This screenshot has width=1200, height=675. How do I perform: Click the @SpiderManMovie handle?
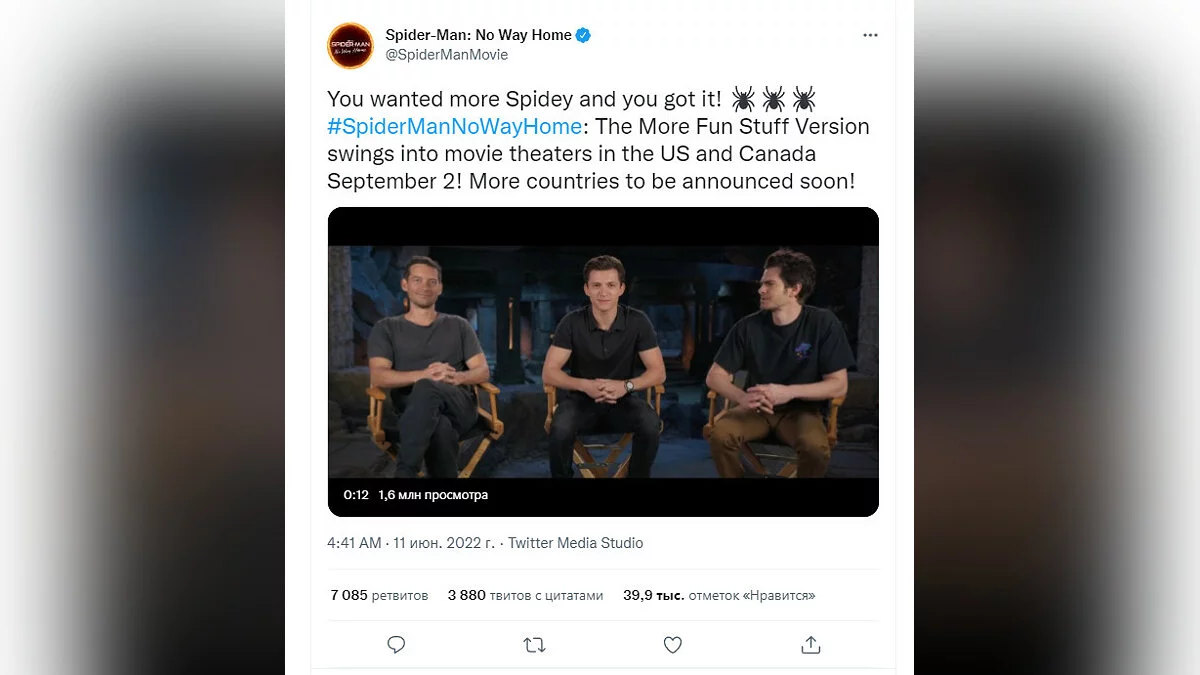point(446,55)
